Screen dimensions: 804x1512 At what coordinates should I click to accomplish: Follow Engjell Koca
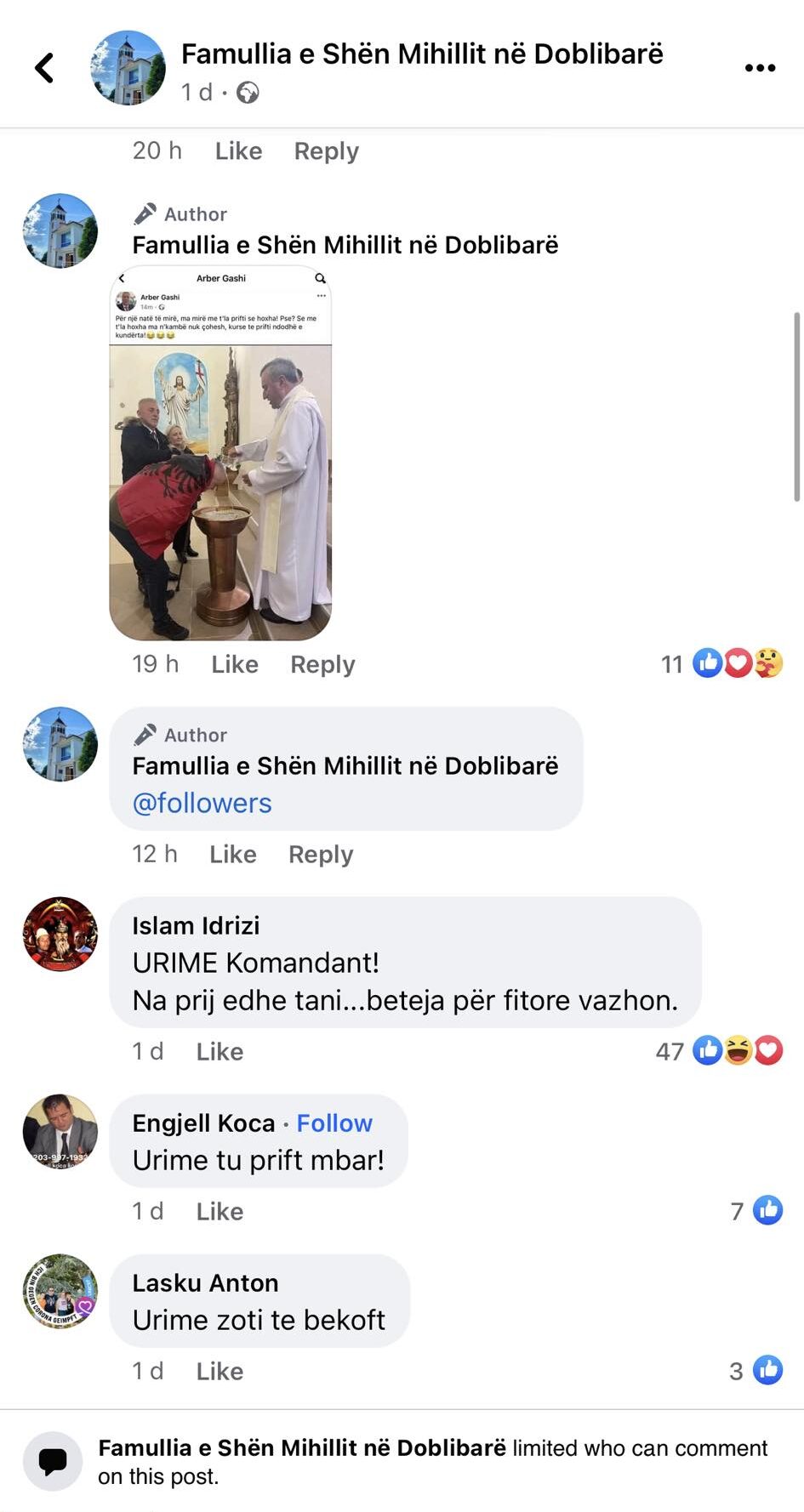pyautogui.click(x=334, y=1123)
